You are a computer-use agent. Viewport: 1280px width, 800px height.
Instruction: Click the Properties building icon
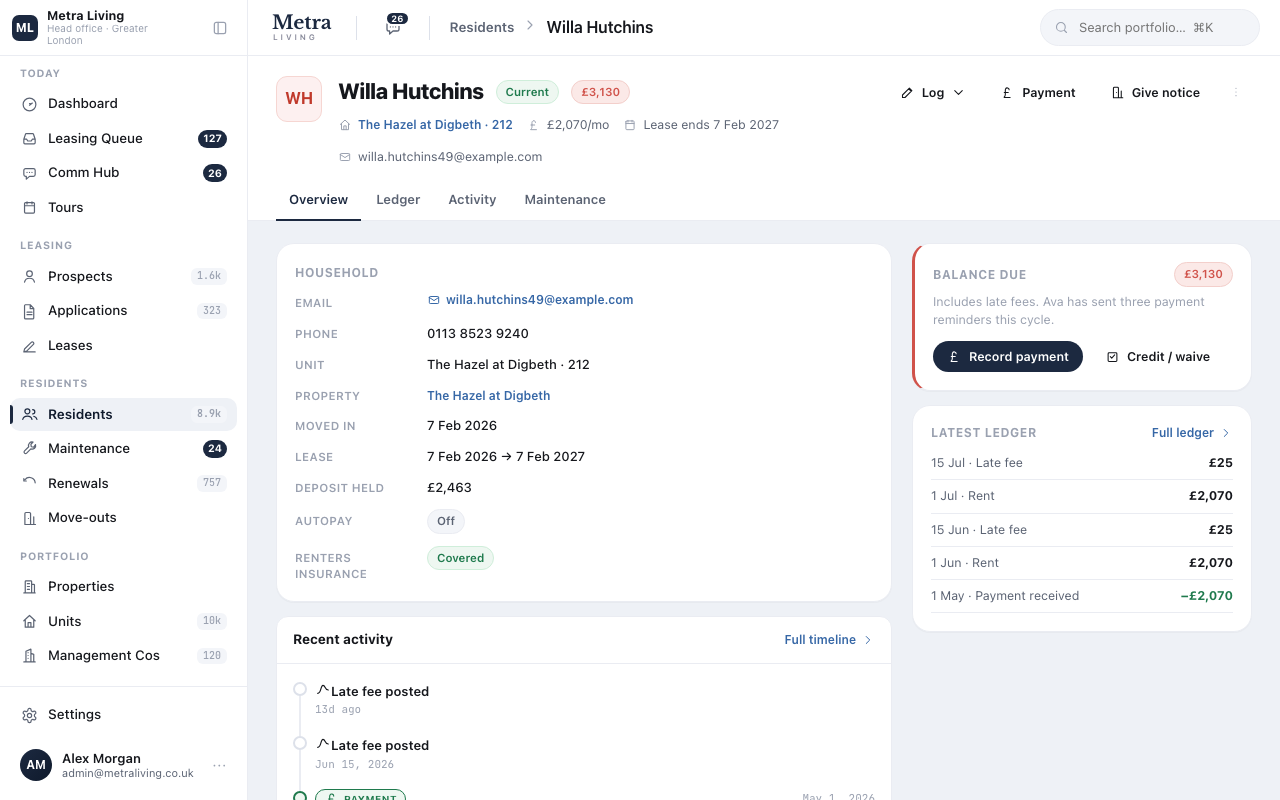coord(30,587)
